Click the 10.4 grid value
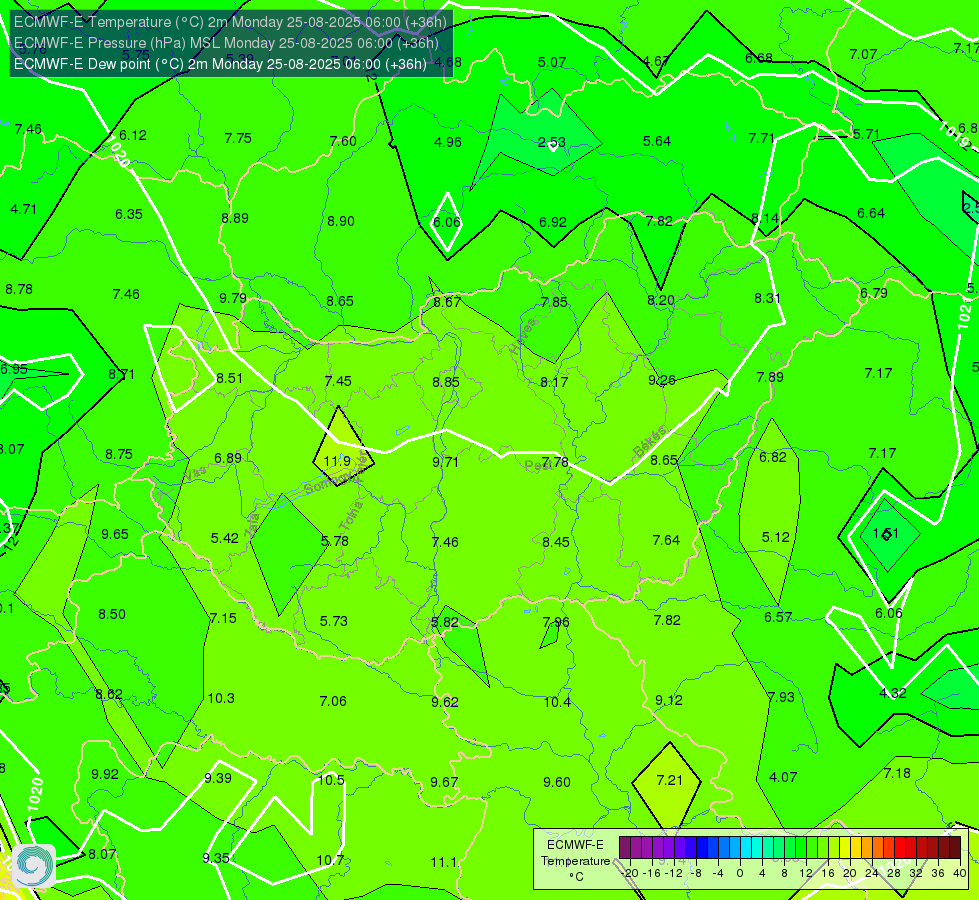 tap(557, 702)
